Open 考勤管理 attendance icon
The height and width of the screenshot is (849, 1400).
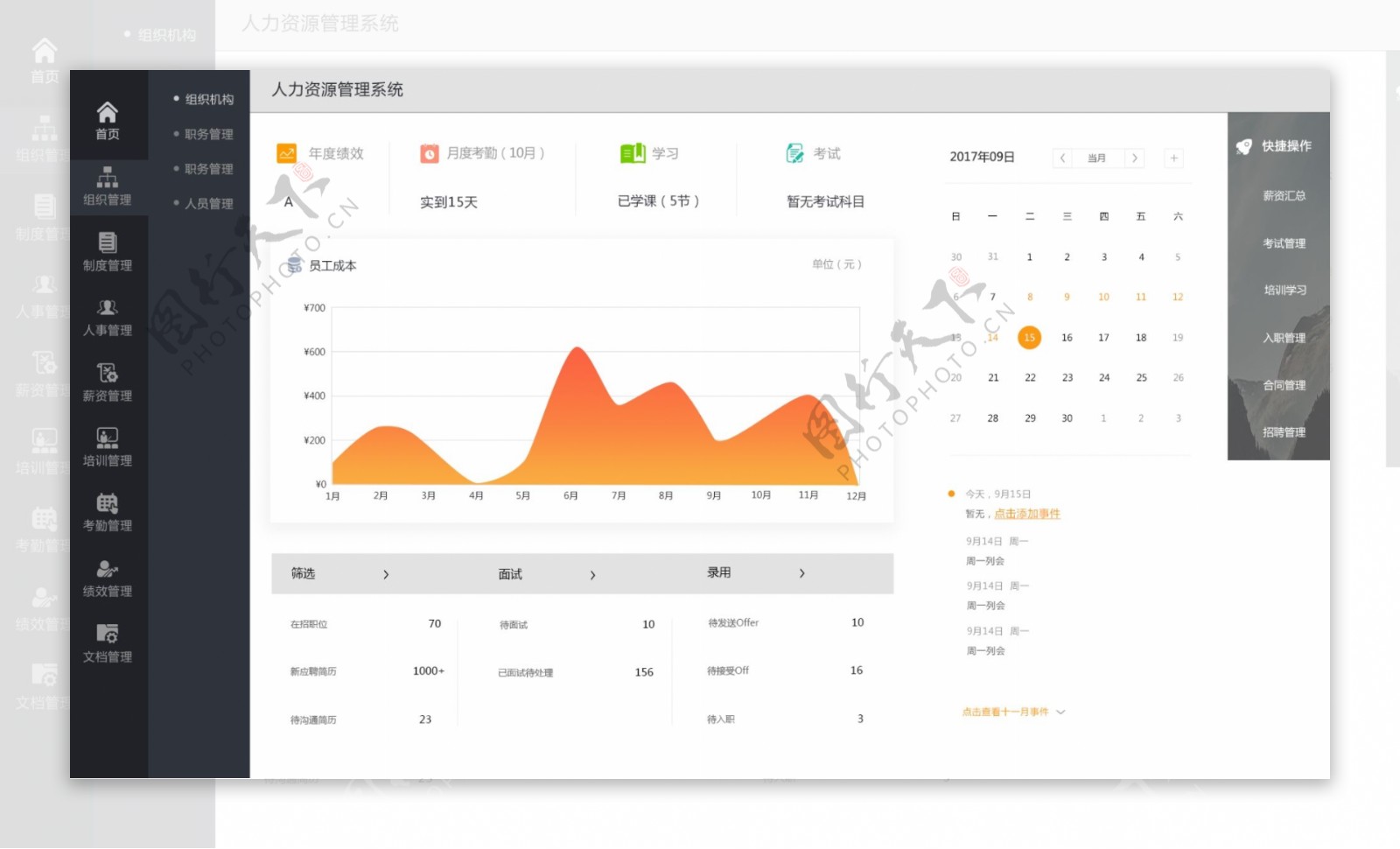point(107,503)
